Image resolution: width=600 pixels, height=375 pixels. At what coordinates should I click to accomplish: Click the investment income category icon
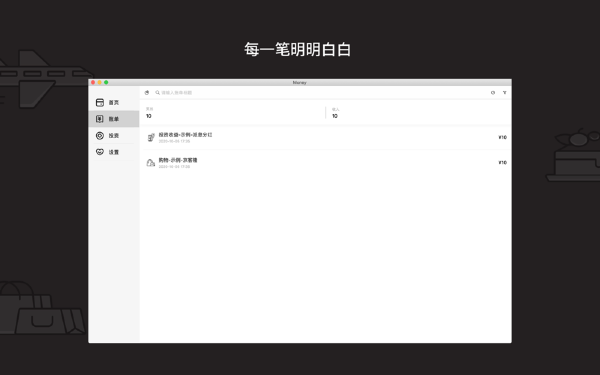coord(151,137)
